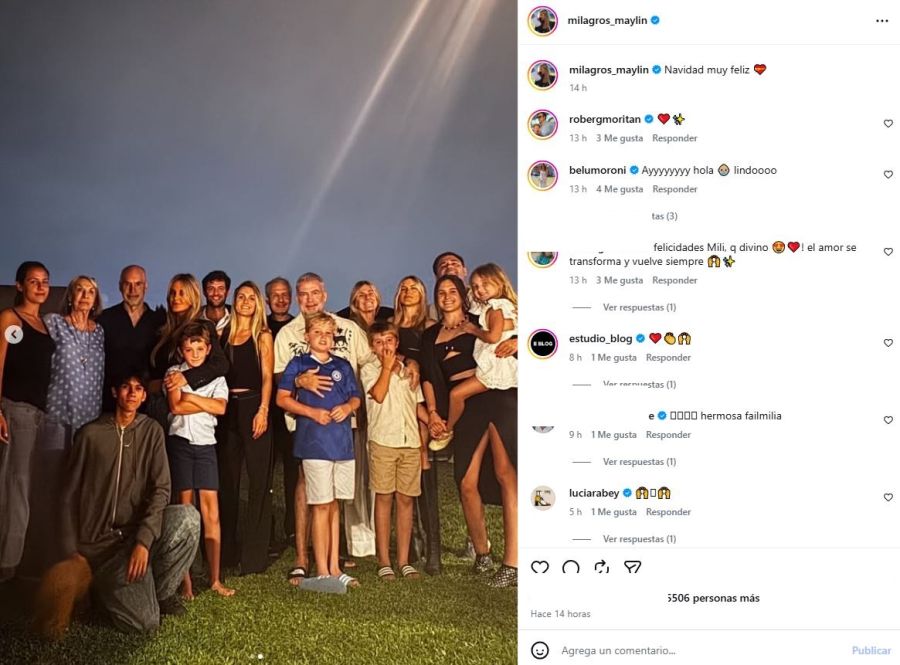This screenshot has width=900, height=665.
Task: Open milagros_maylin profile from header
Action: coord(607,21)
